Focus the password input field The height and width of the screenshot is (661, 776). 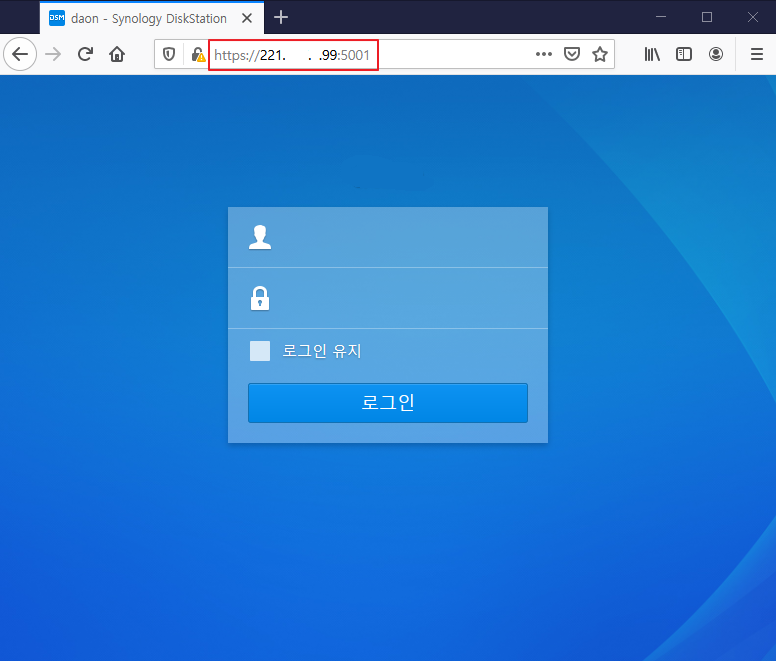(x=388, y=298)
